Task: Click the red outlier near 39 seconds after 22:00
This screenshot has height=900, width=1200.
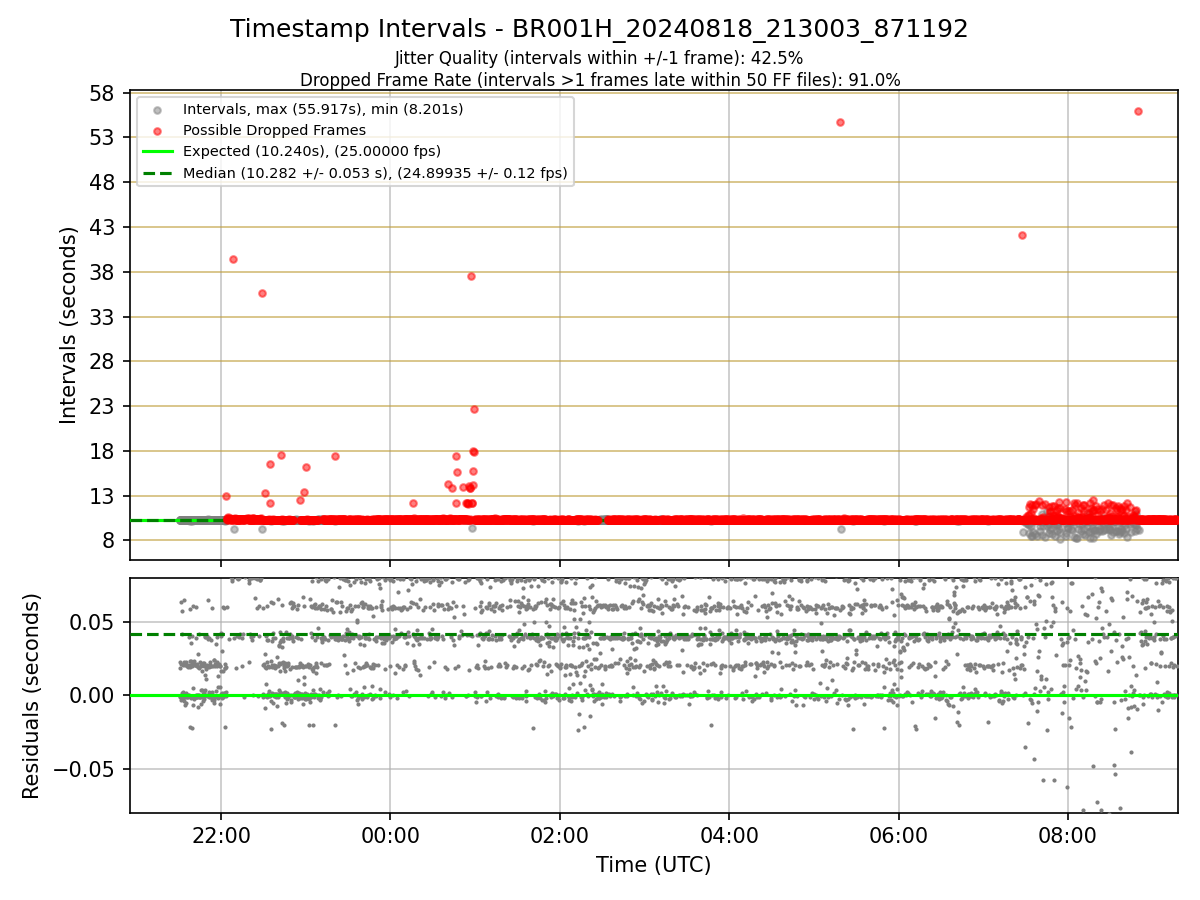Action: (x=233, y=259)
